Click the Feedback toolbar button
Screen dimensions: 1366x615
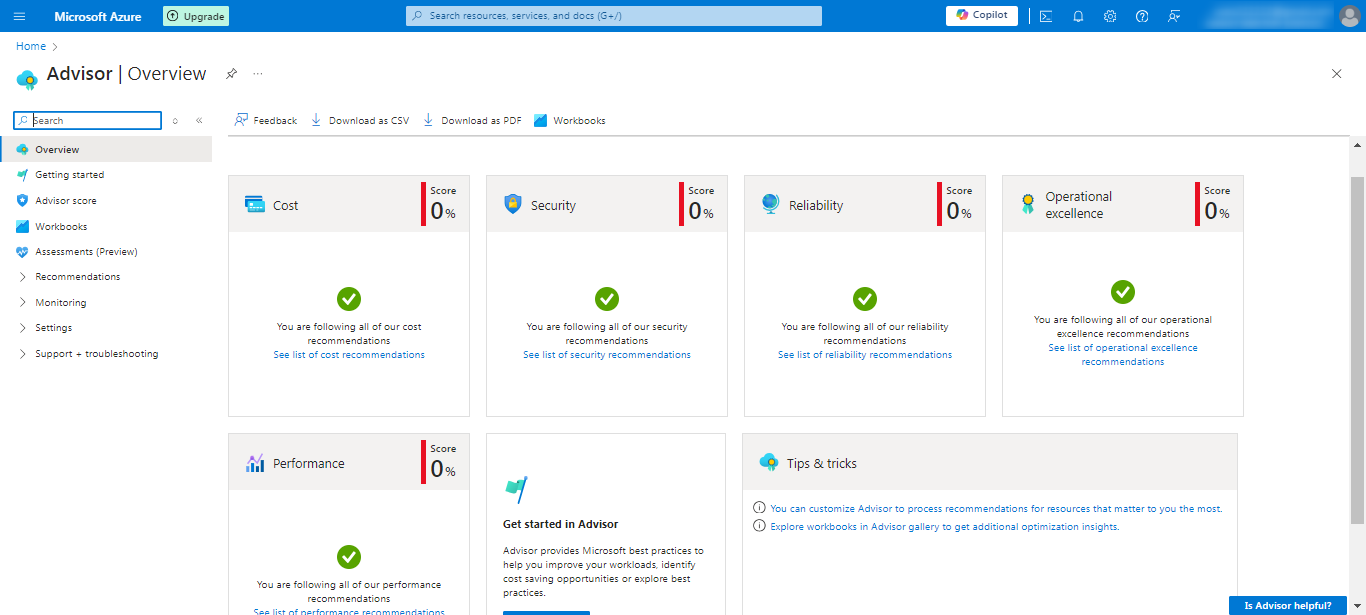pyautogui.click(x=266, y=120)
